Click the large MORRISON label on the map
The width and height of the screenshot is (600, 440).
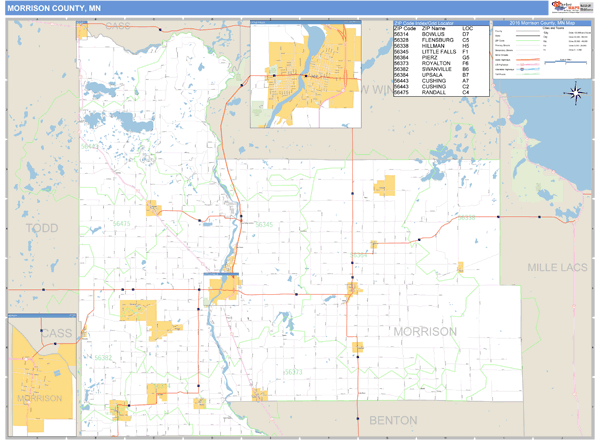click(x=424, y=331)
